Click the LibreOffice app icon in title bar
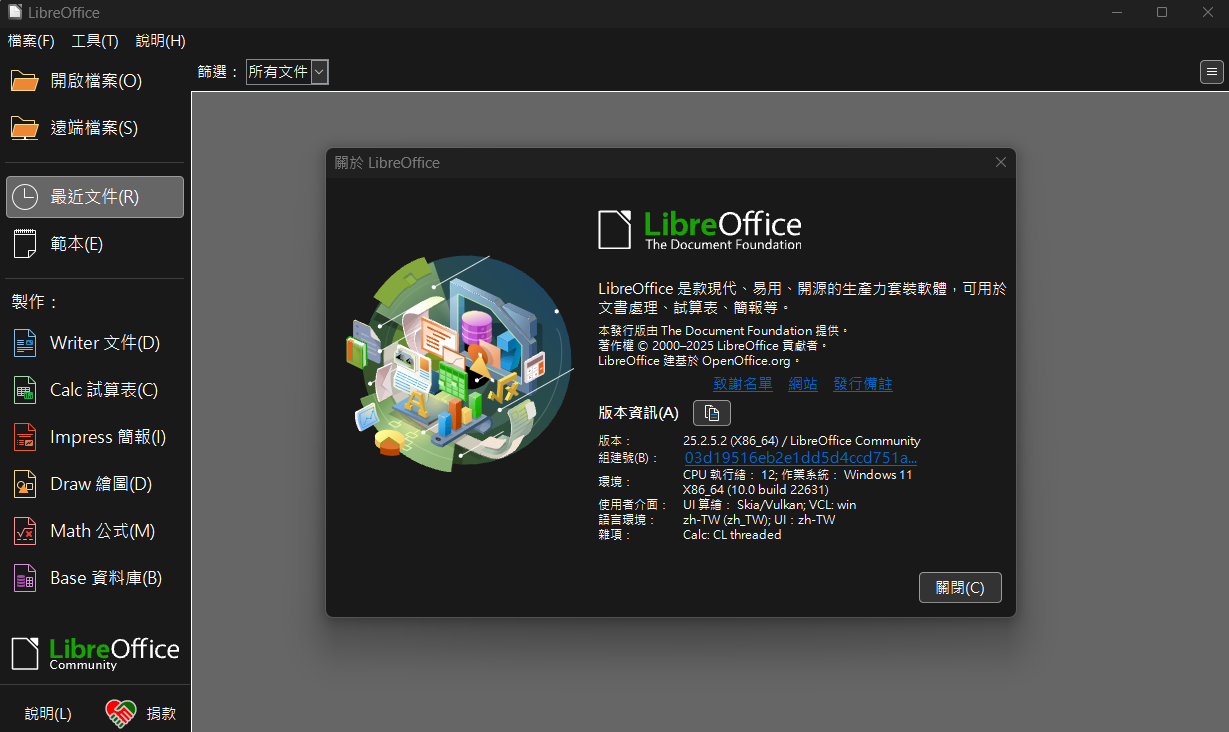 (x=14, y=13)
